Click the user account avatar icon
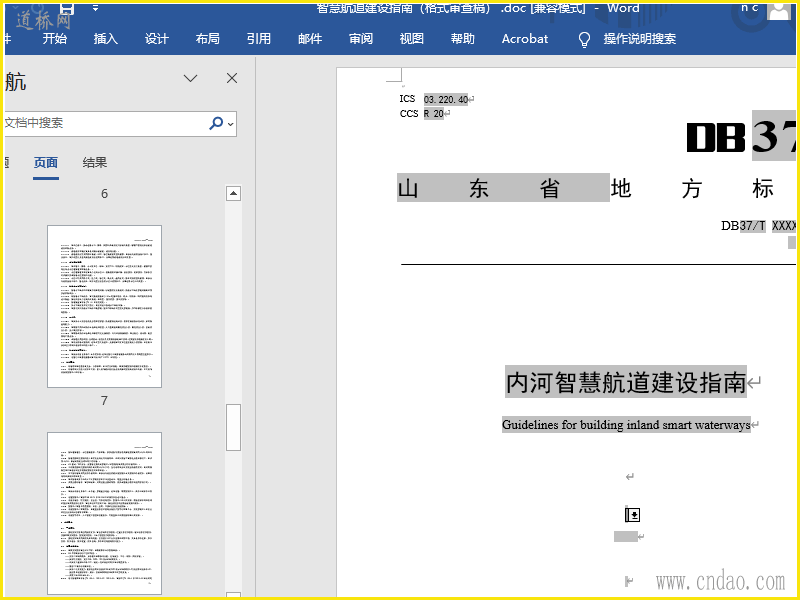800x600 pixels. 779,9
